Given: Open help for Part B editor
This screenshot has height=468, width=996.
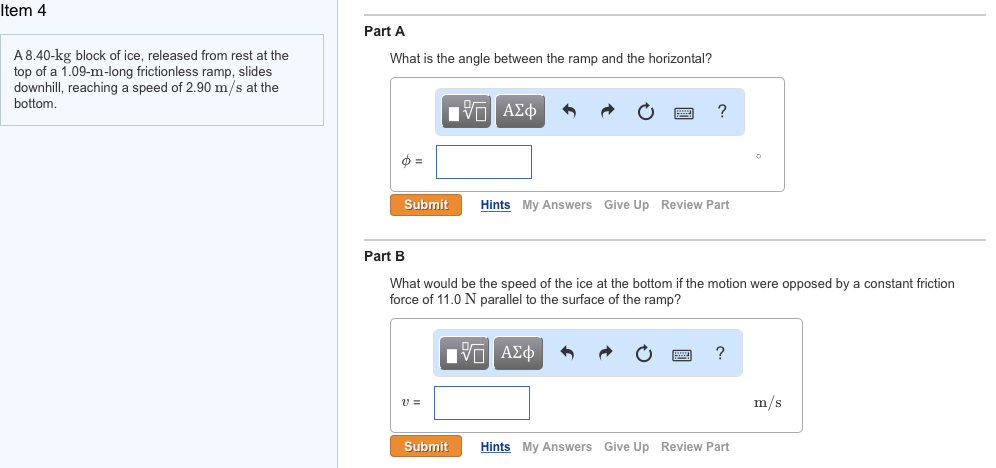Looking at the screenshot, I should click(720, 353).
